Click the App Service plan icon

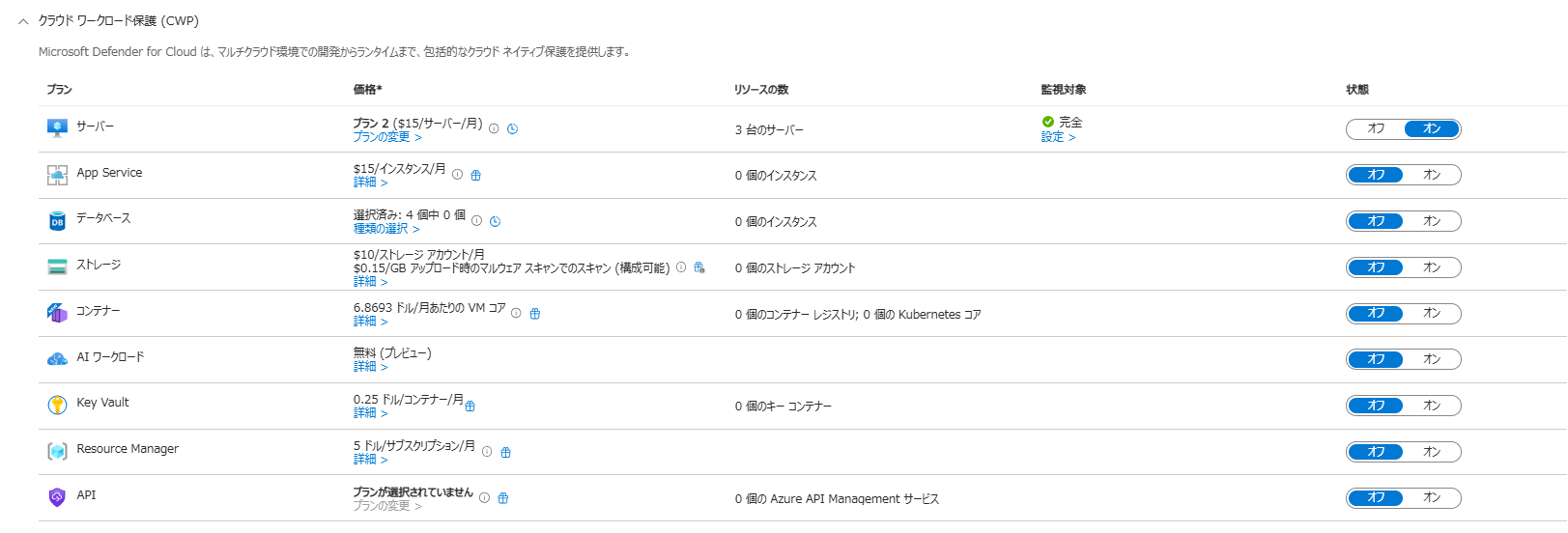(57, 175)
